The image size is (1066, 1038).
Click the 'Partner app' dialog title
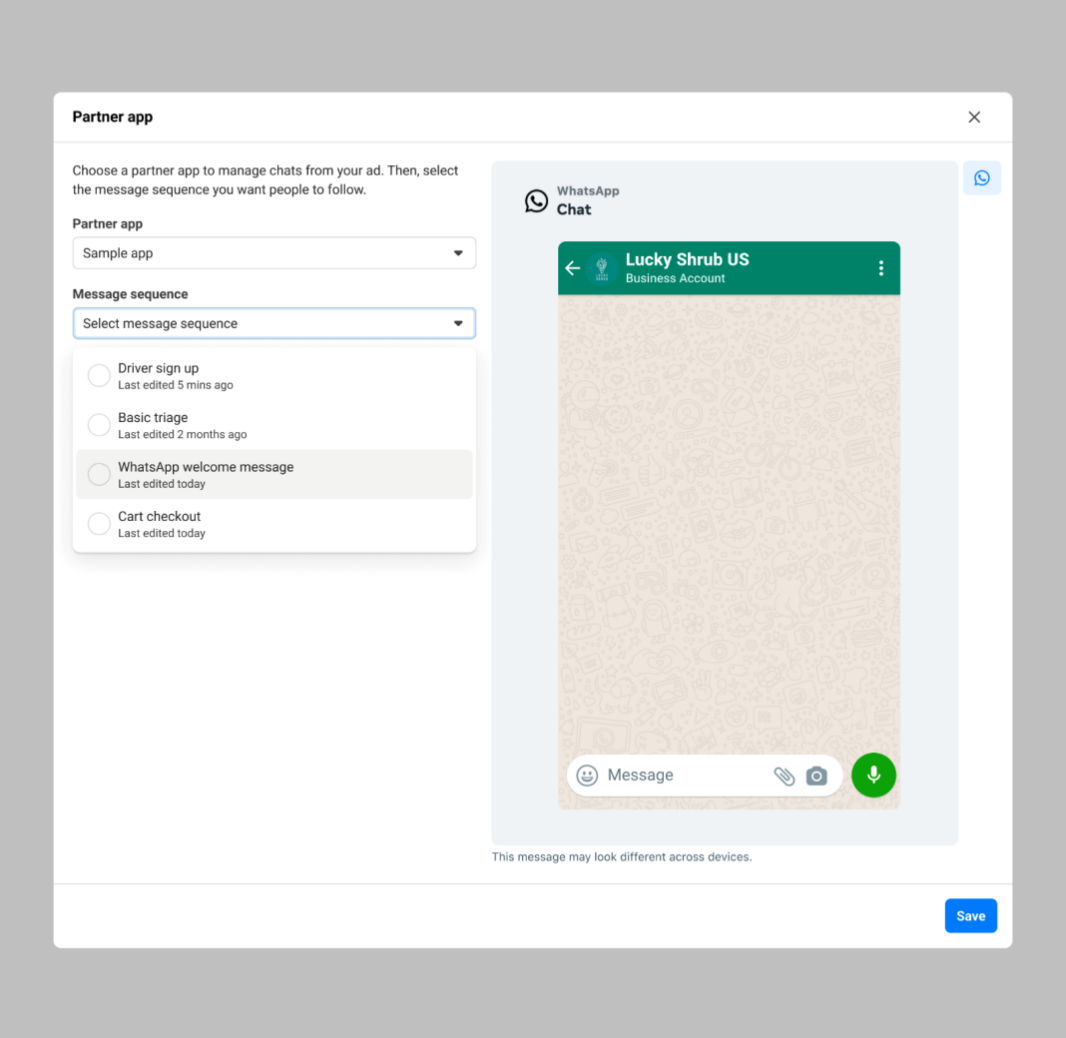(112, 117)
